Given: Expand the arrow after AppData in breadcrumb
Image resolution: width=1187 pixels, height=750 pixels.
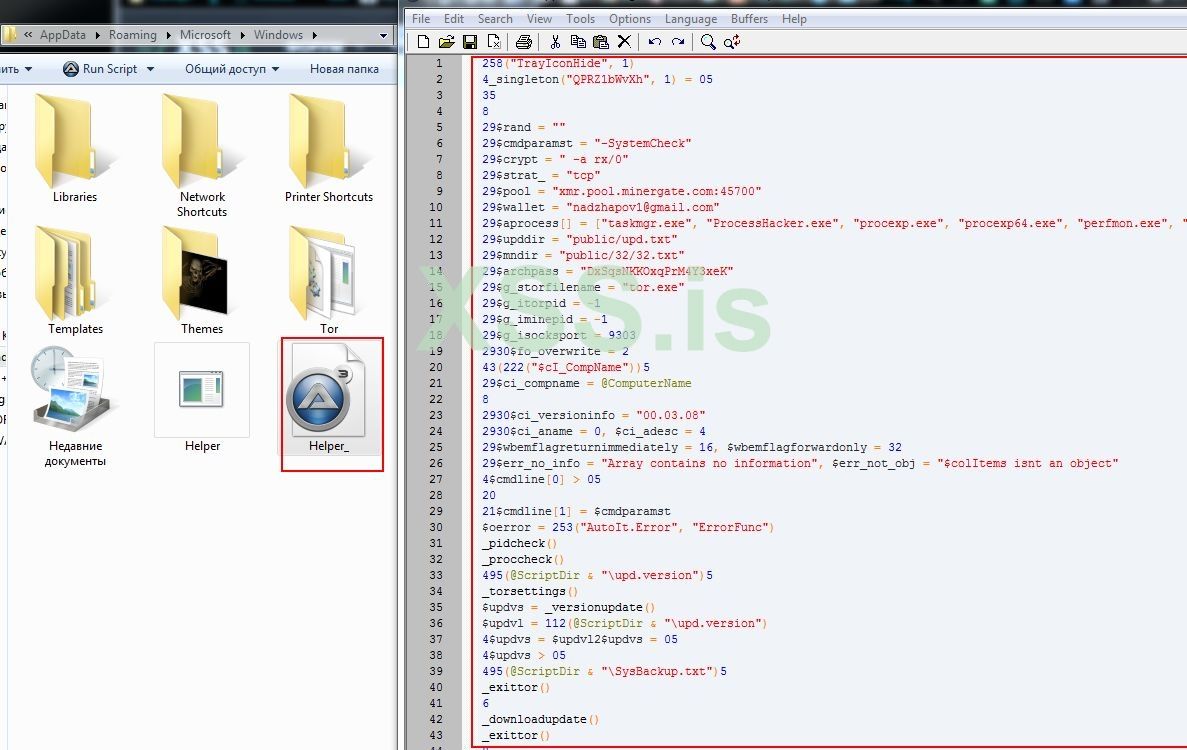Looking at the screenshot, I should coord(98,35).
